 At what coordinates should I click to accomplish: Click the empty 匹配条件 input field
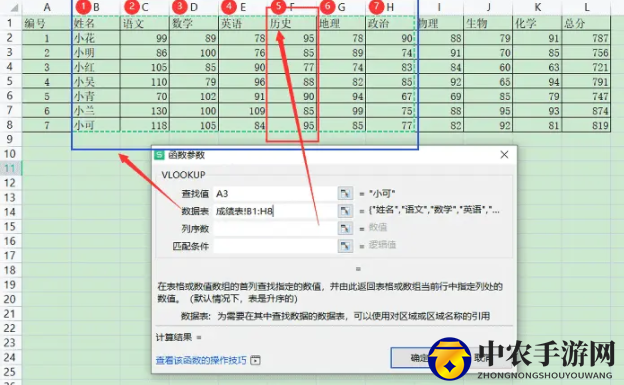pos(275,246)
